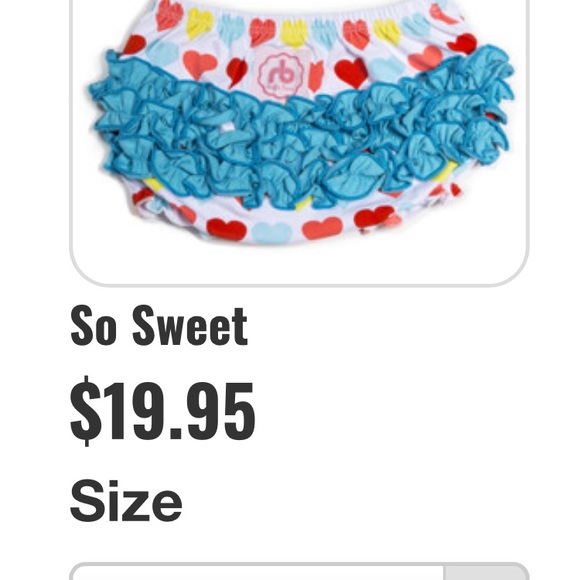Click the large red heart beside logo
This screenshot has width=580, height=580.
point(351,72)
